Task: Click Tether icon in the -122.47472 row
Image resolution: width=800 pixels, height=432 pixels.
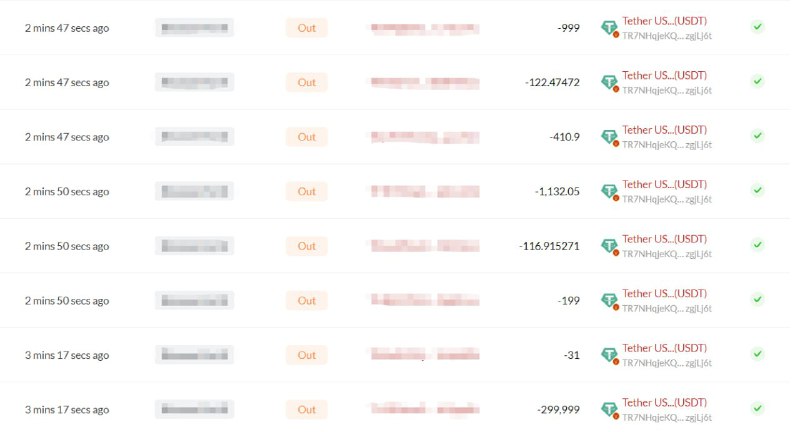Action: pos(609,83)
